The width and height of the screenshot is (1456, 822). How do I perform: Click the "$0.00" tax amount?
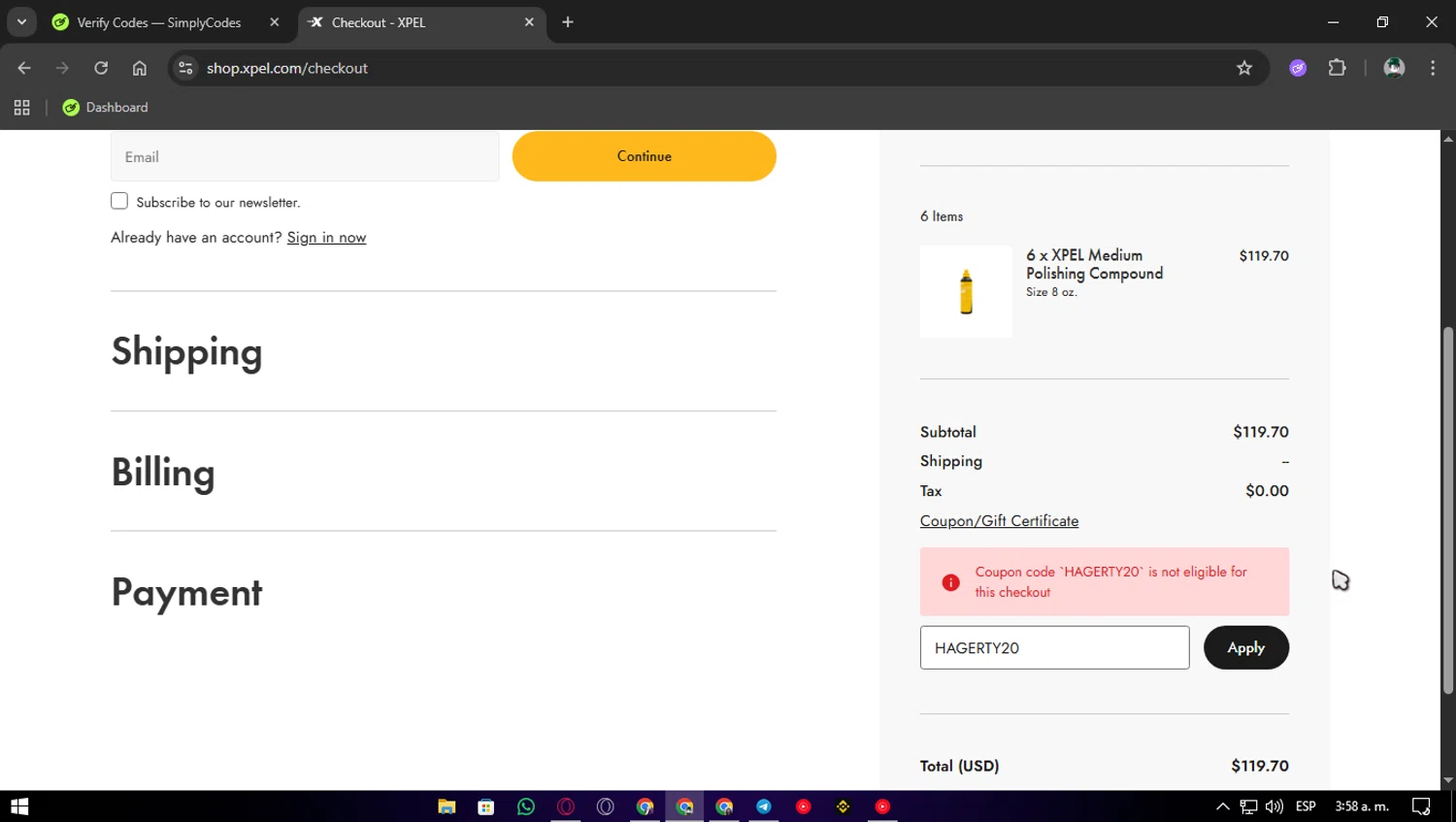point(1268,491)
